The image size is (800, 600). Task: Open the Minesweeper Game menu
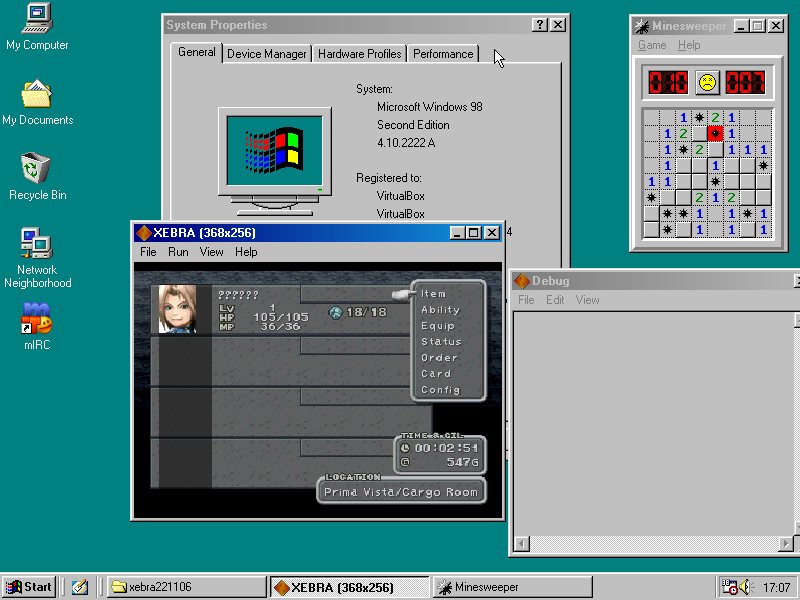click(652, 45)
